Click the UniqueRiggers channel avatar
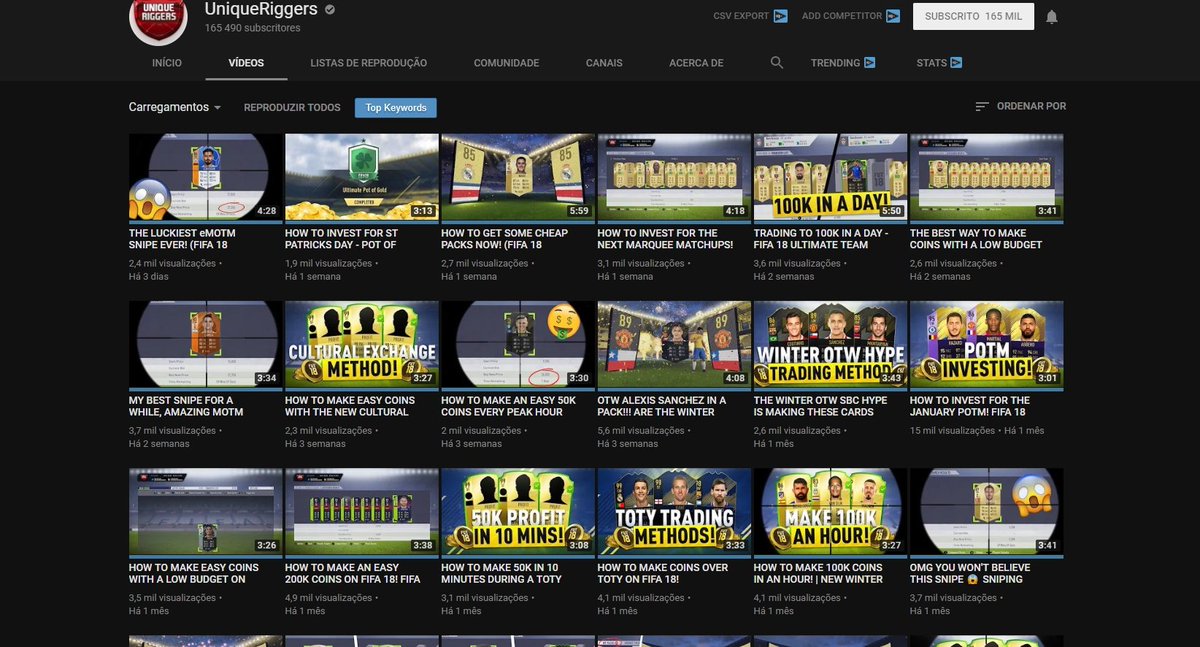The image size is (1200, 647). 158,19
